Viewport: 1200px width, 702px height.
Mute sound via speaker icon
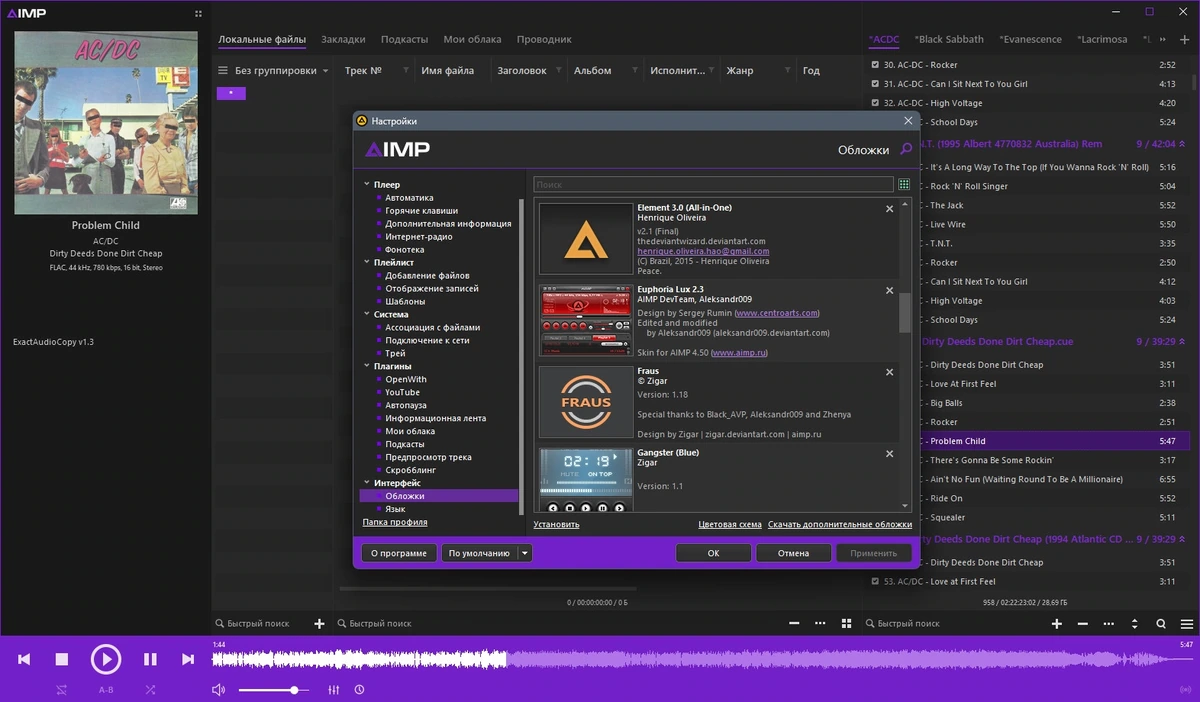point(219,690)
